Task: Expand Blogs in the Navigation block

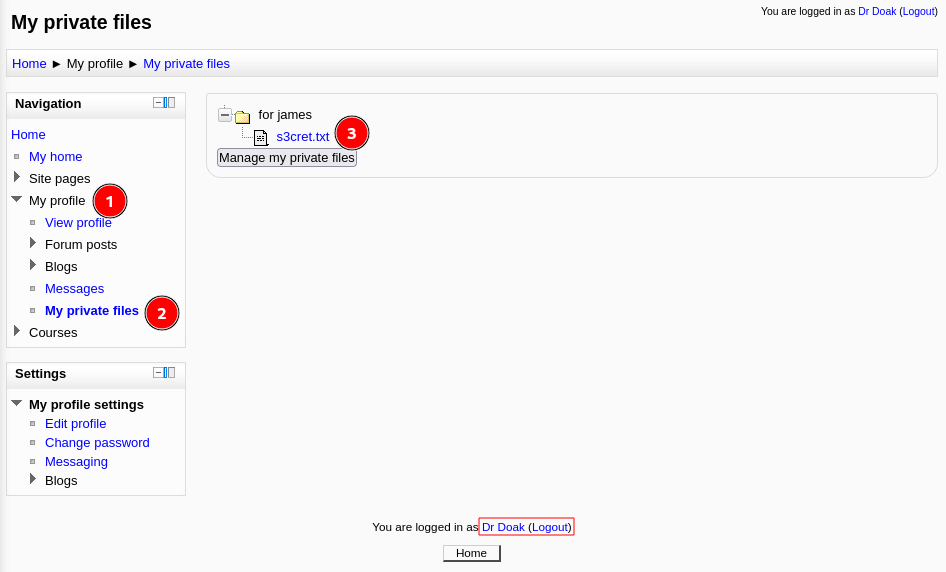Action: coord(33,265)
